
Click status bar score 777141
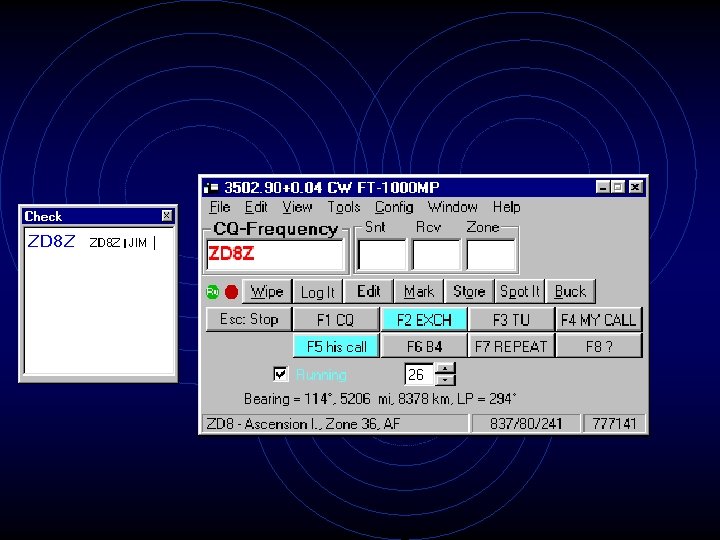[x=614, y=423]
